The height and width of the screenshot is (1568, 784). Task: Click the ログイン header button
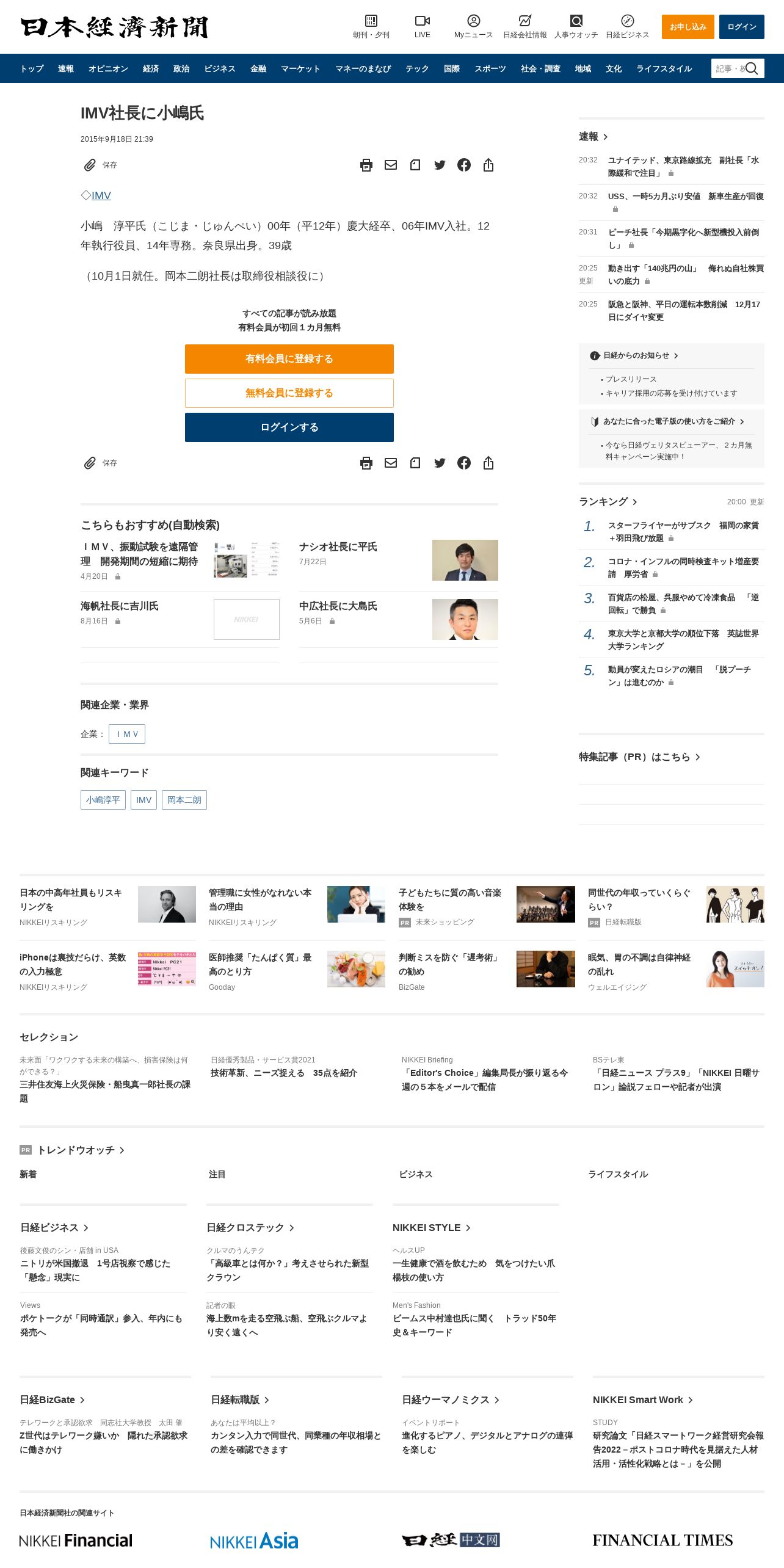point(742,27)
